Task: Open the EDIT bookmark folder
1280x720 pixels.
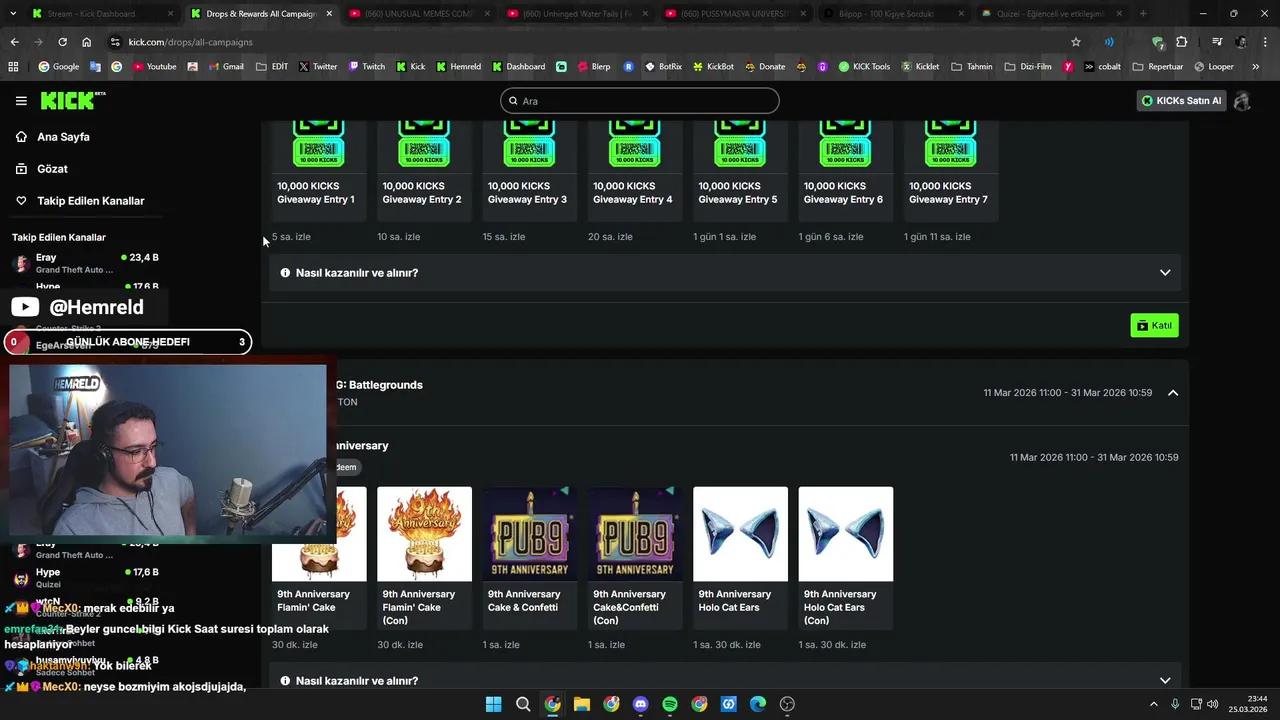Action: tap(272, 67)
